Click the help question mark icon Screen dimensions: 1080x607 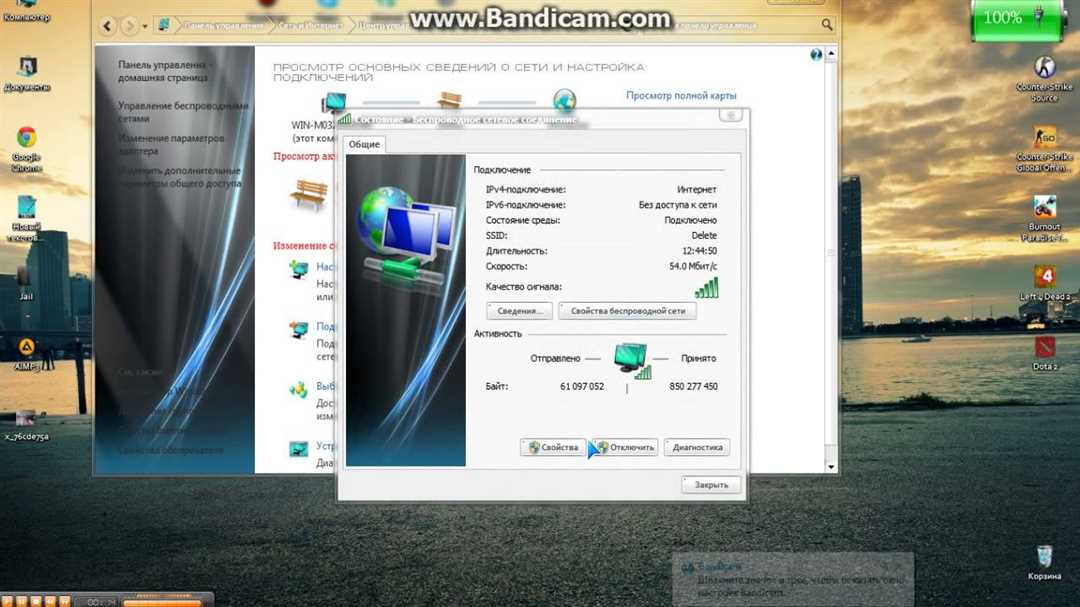[816, 55]
